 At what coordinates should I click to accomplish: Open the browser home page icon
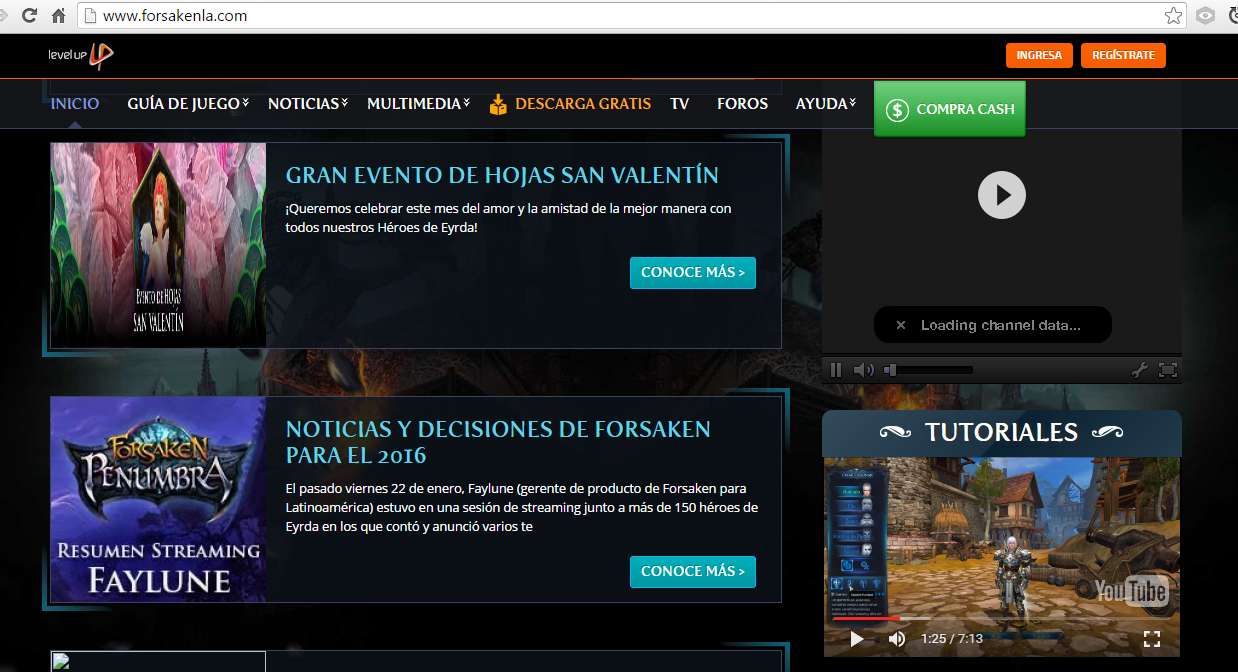coord(59,16)
